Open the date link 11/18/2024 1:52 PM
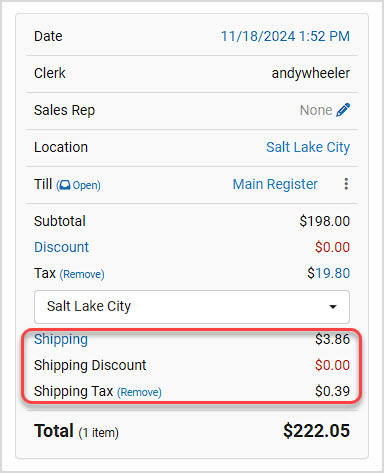The height and width of the screenshot is (473, 384). pos(285,36)
